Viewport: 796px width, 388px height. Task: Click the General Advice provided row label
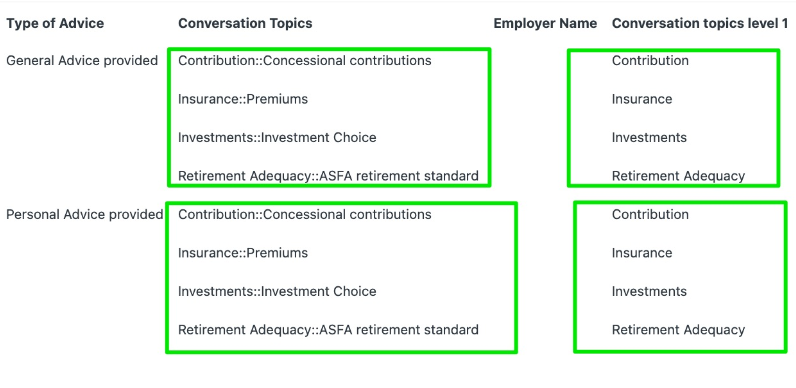coord(82,60)
